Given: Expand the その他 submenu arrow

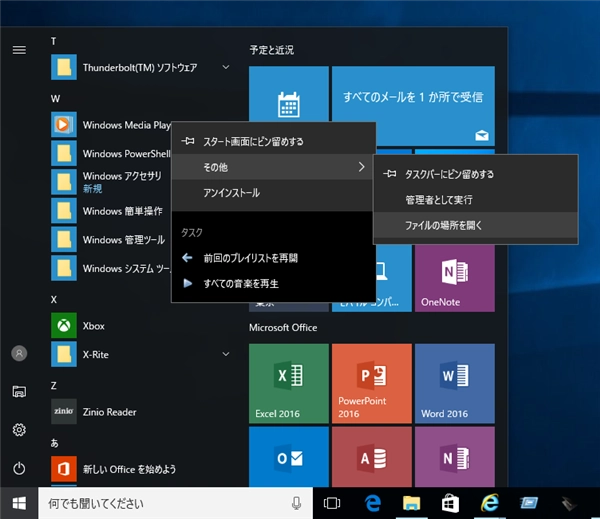Looking at the screenshot, I should coord(361,167).
